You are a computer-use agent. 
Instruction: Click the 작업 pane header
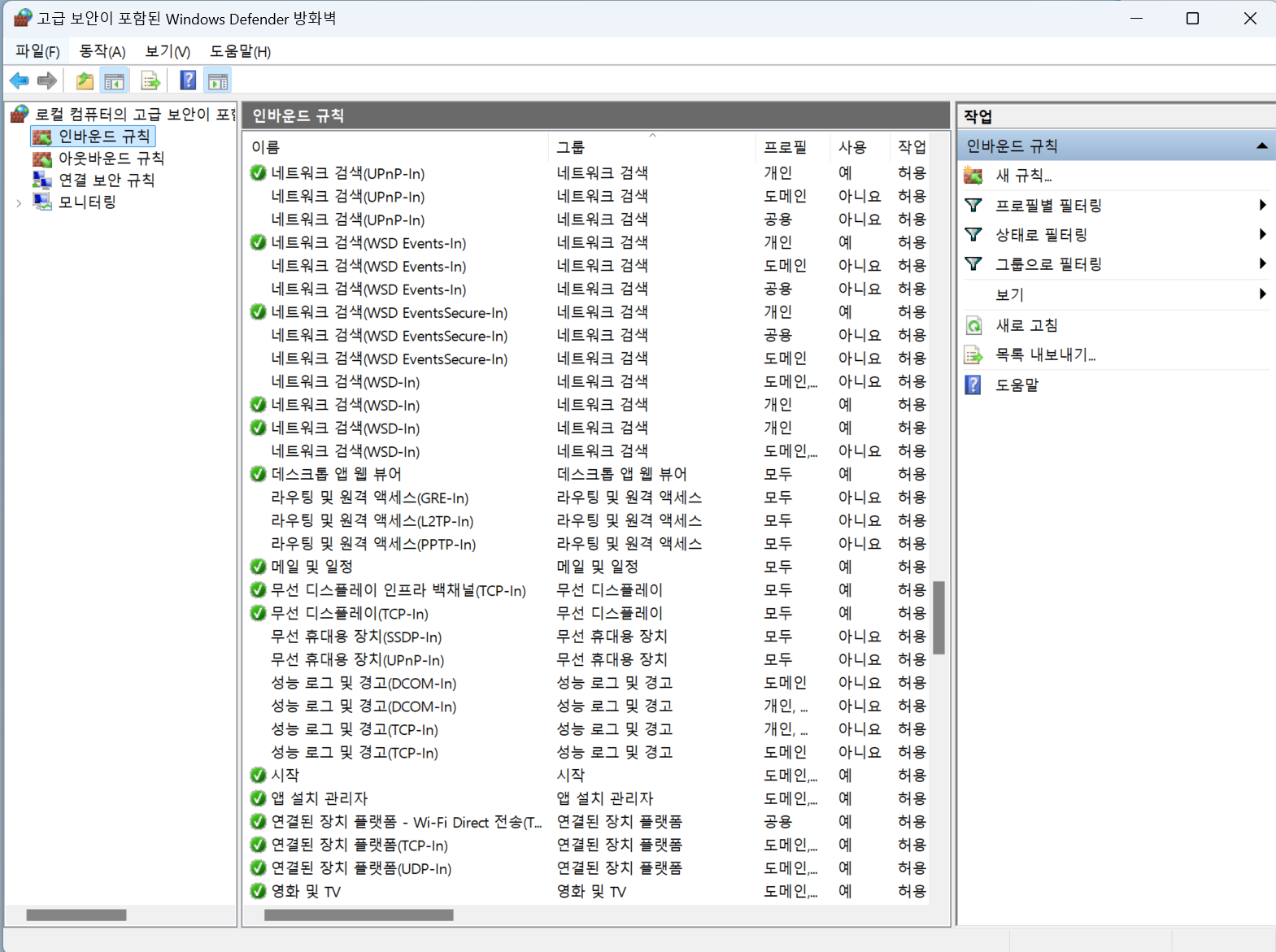tap(978, 116)
